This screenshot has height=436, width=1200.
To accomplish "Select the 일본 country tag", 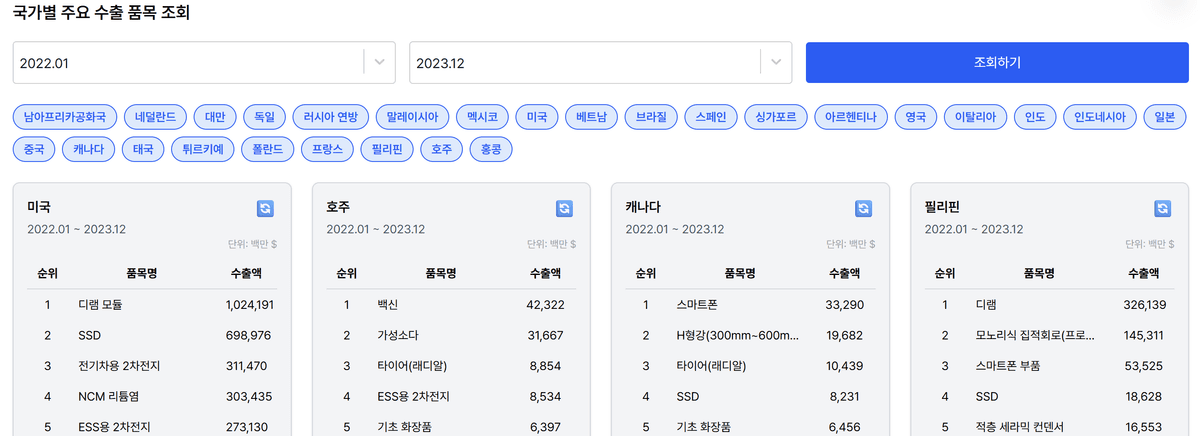I will tap(1164, 117).
